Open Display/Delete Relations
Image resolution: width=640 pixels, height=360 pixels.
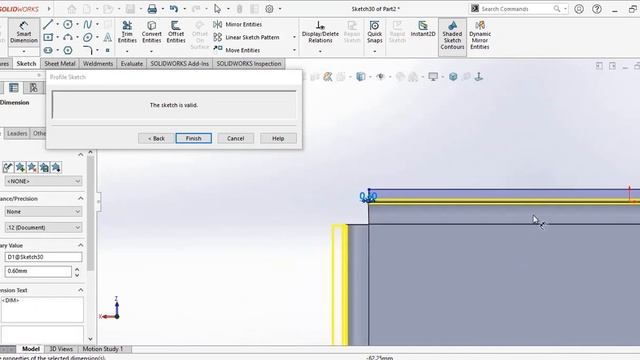[320, 32]
